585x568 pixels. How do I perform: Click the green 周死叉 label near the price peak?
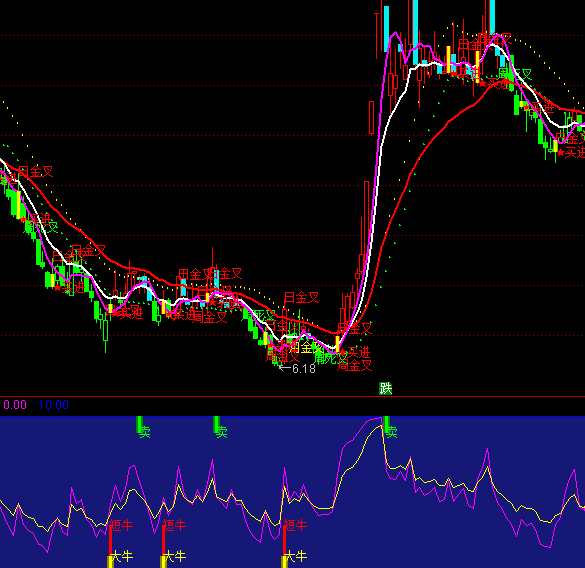pyautogui.click(x=515, y=74)
